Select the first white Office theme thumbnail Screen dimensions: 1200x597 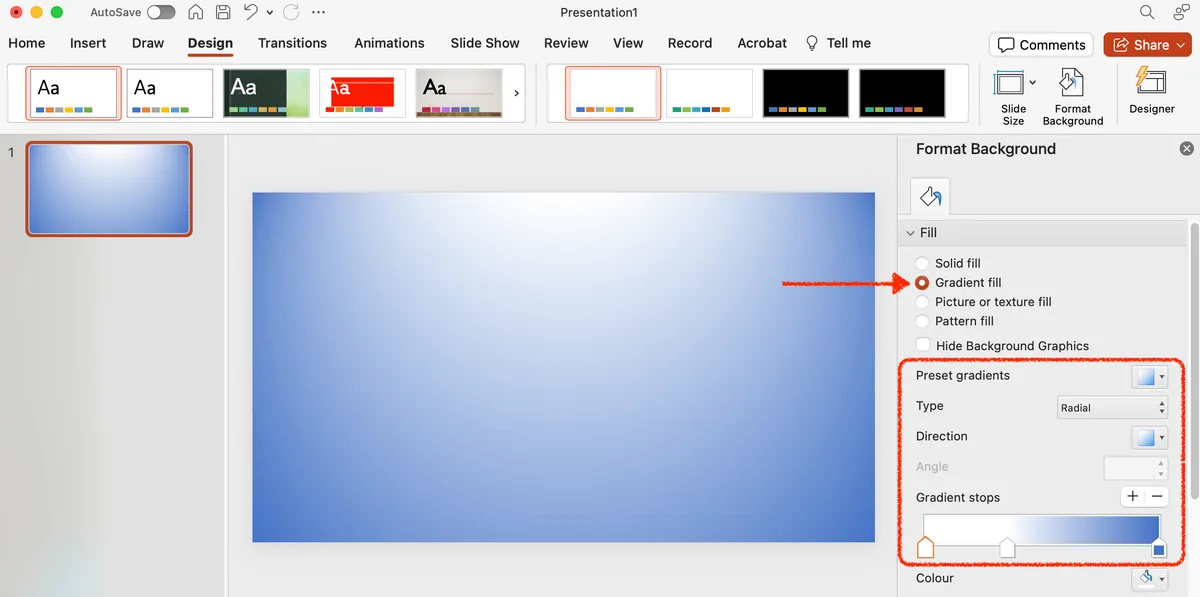pyautogui.click(x=75, y=94)
